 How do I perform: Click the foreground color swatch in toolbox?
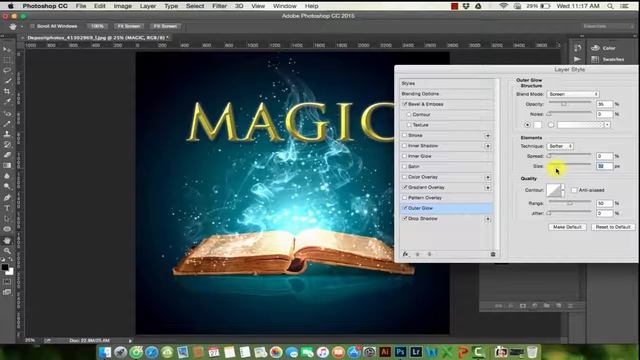click(x=5, y=267)
